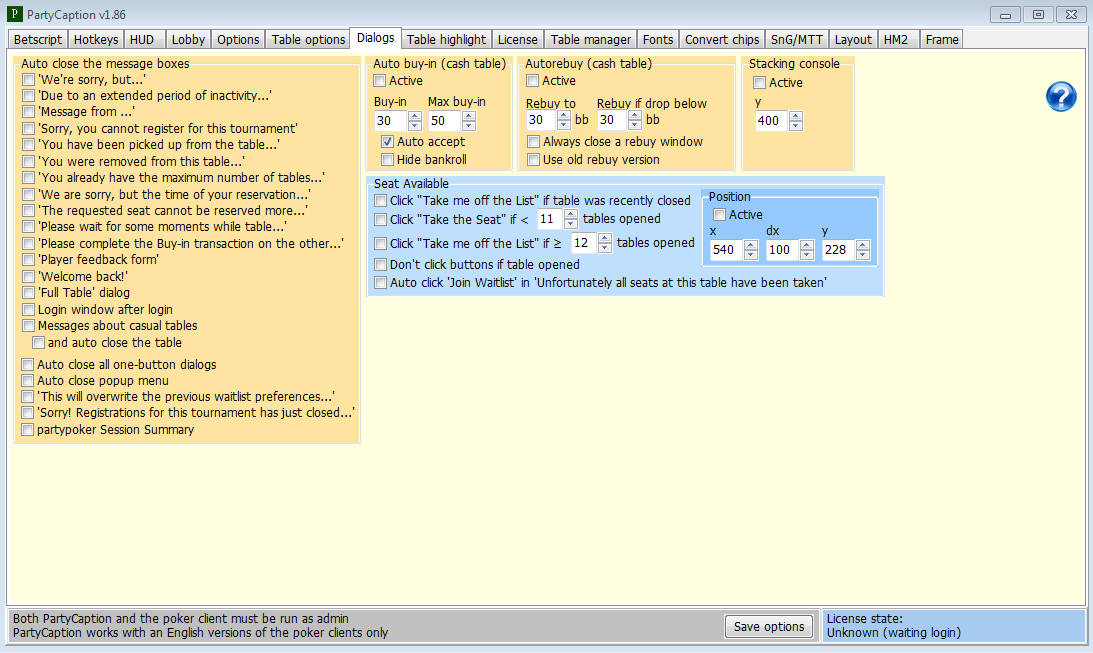Tick Click "Take the Seat" if < checkbox
The image size is (1093, 653).
click(x=381, y=220)
